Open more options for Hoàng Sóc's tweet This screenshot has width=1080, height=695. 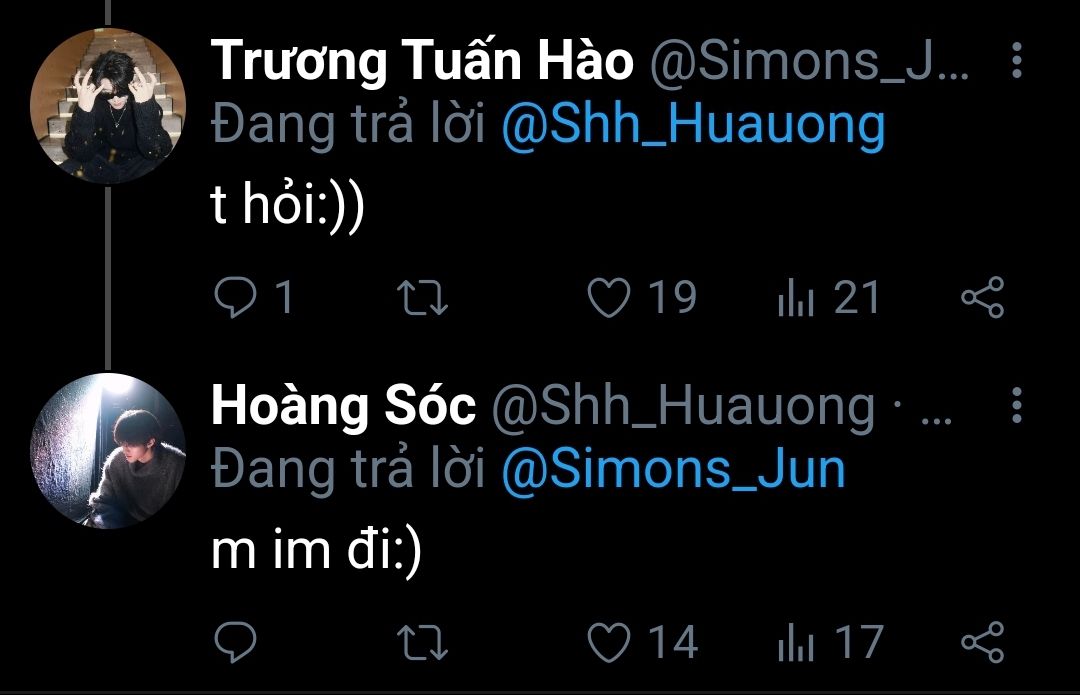coord(1017,405)
